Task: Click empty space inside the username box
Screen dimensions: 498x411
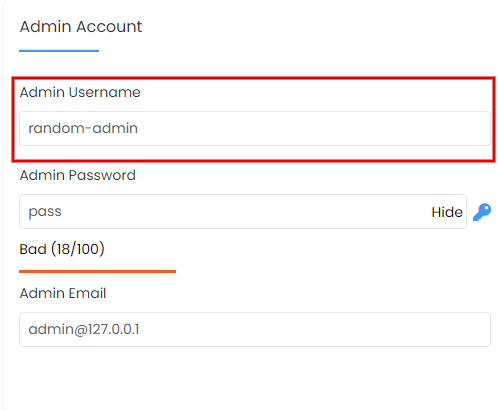Action: tap(313, 128)
